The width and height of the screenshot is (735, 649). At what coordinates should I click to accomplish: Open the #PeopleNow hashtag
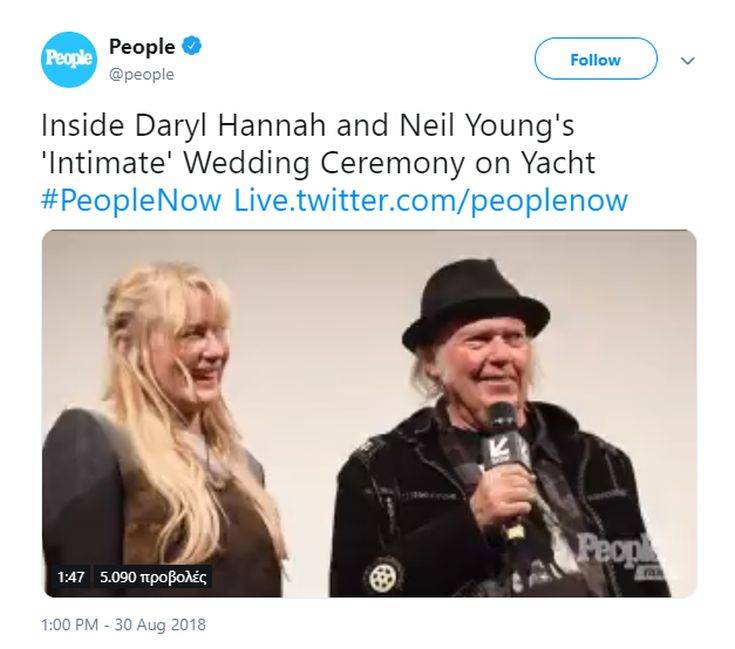(131, 200)
